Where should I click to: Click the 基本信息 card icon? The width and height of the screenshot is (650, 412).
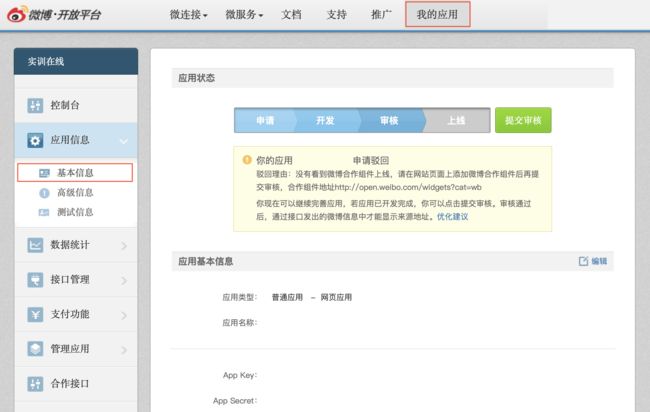coord(44,173)
